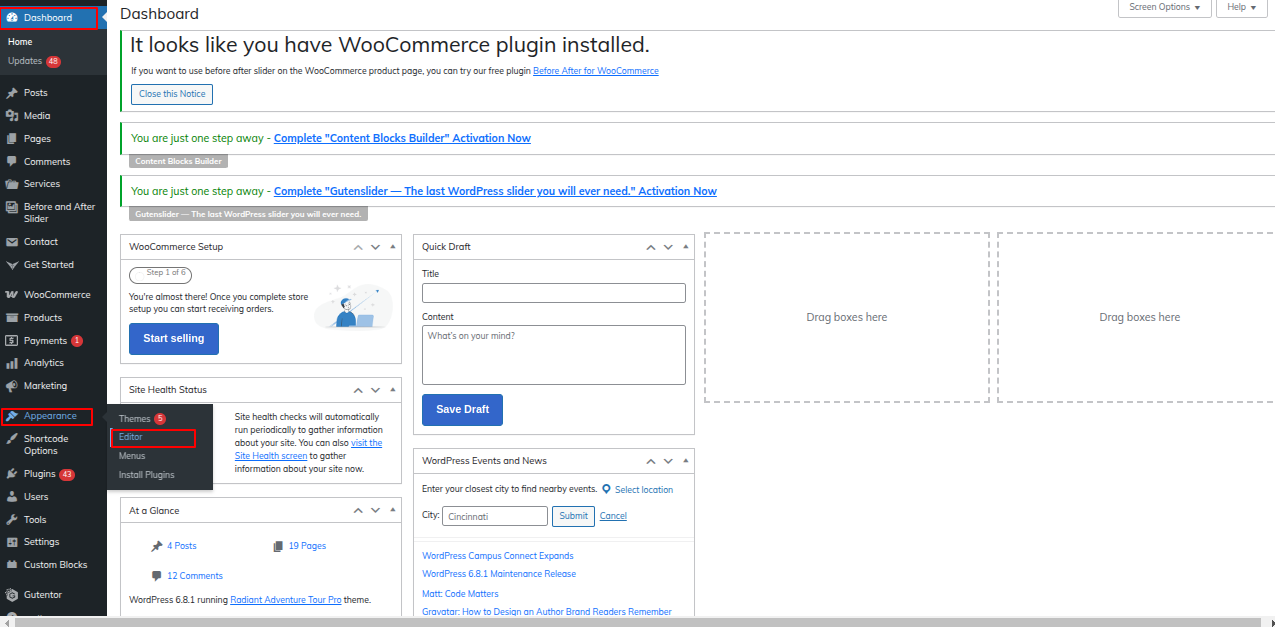Click the WooCommerce logo icon

click(12, 295)
